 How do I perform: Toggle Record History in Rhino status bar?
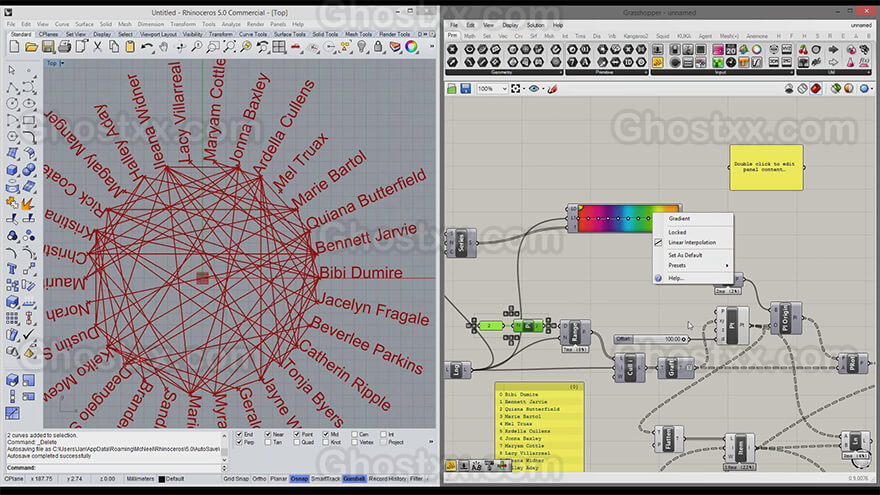pyautogui.click(x=387, y=479)
